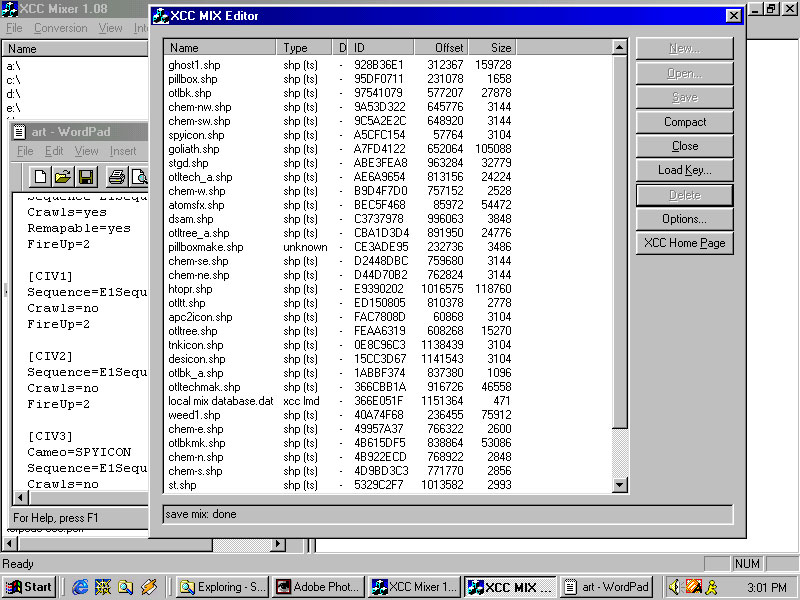Click WordPad horizontal scroll left arrow
This screenshot has width=800, height=600.
(20, 497)
